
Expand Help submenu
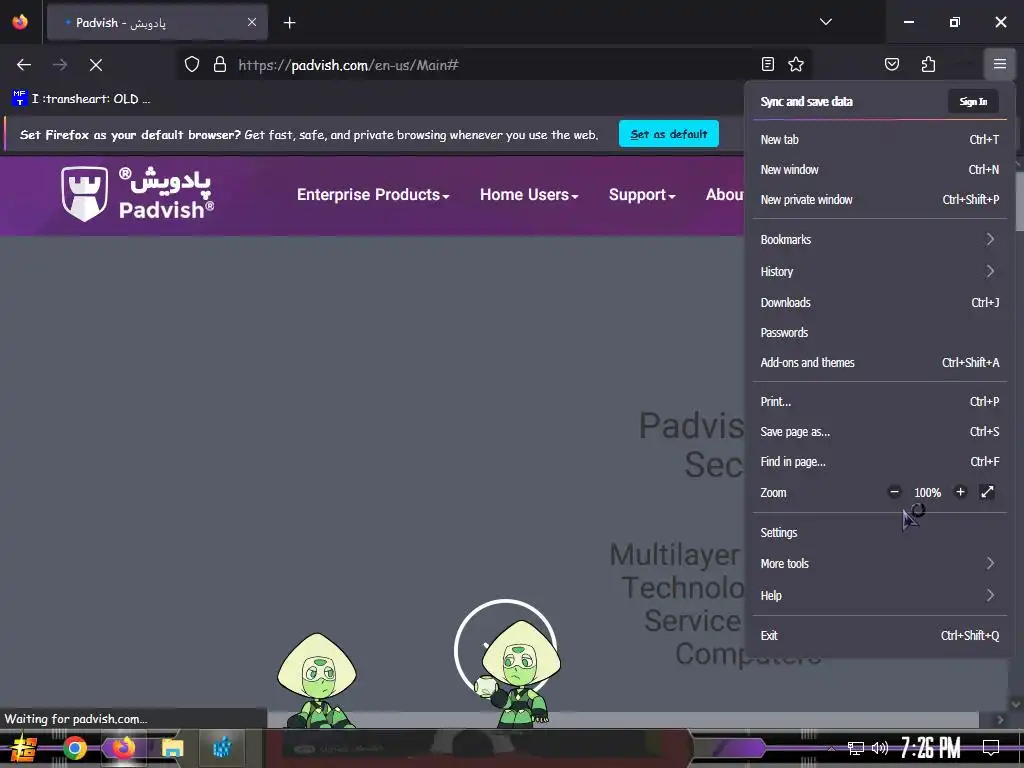coord(879,595)
